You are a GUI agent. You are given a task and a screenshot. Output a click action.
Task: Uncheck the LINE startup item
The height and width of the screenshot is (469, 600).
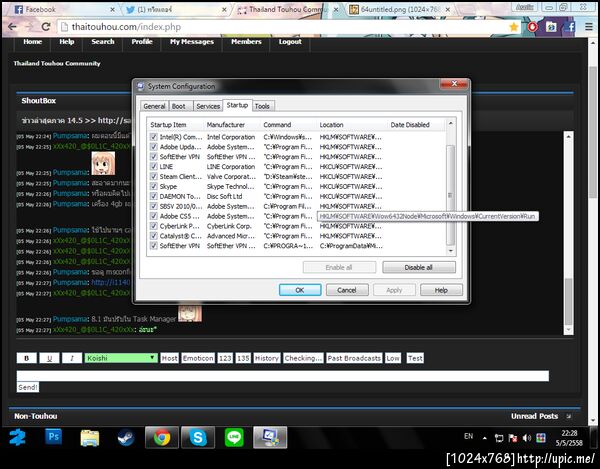pos(153,166)
